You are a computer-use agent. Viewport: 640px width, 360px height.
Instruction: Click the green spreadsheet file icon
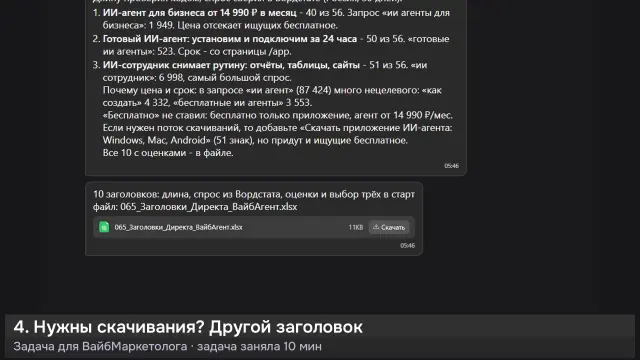point(104,227)
